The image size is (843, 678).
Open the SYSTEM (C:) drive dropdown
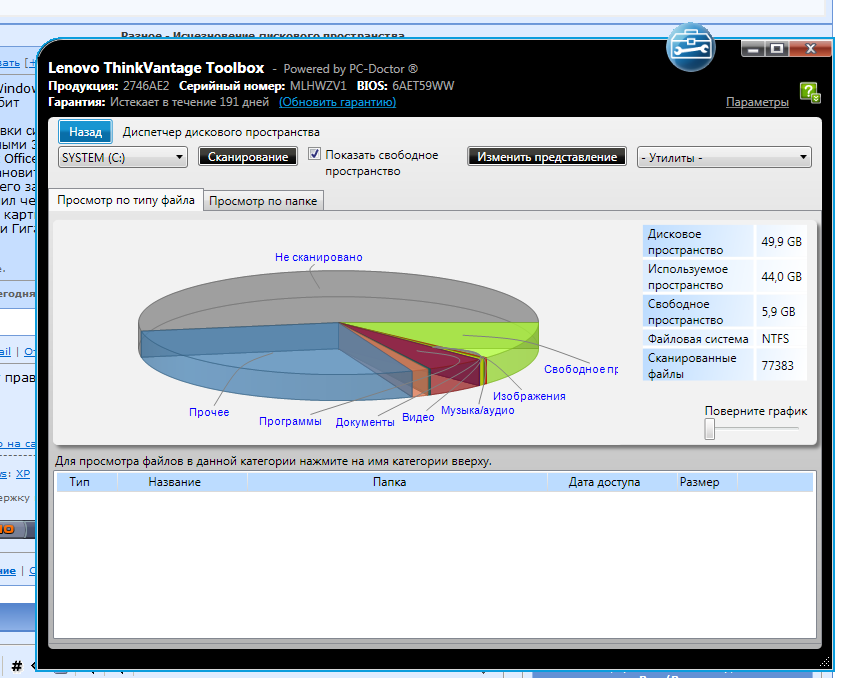[123, 158]
